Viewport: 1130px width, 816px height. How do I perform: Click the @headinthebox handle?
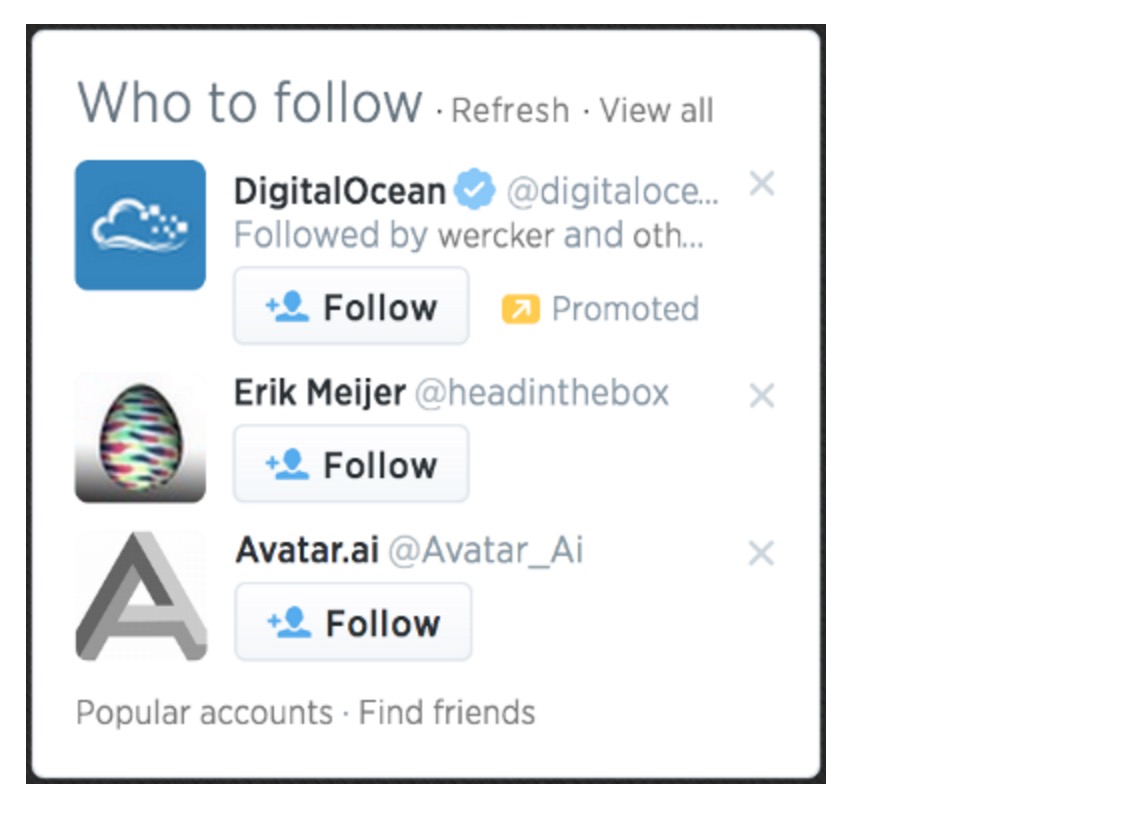pyautogui.click(x=541, y=393)
